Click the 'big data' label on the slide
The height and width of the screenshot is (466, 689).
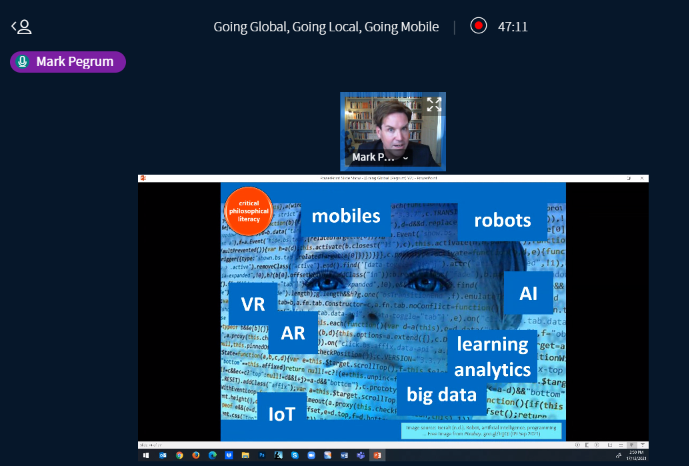442,394
